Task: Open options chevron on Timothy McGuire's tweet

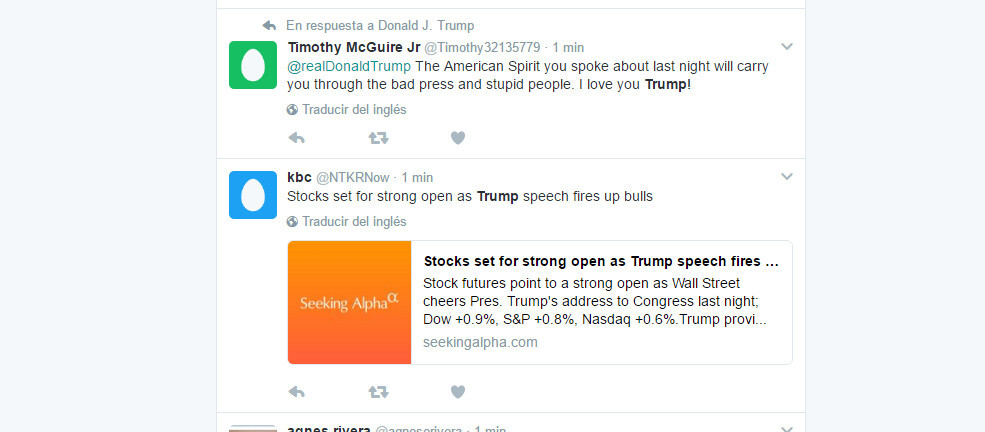Action: tap(786, 46)
